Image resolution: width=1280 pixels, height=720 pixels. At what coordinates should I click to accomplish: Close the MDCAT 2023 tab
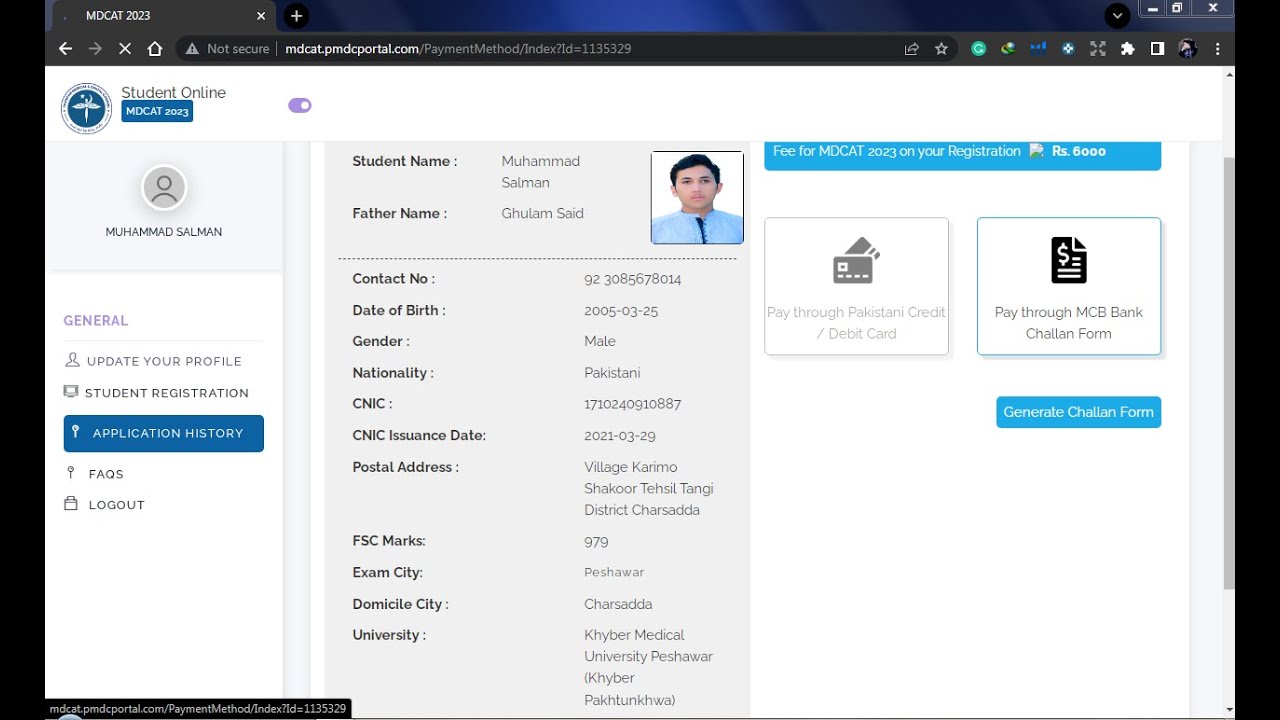(261, 16)
